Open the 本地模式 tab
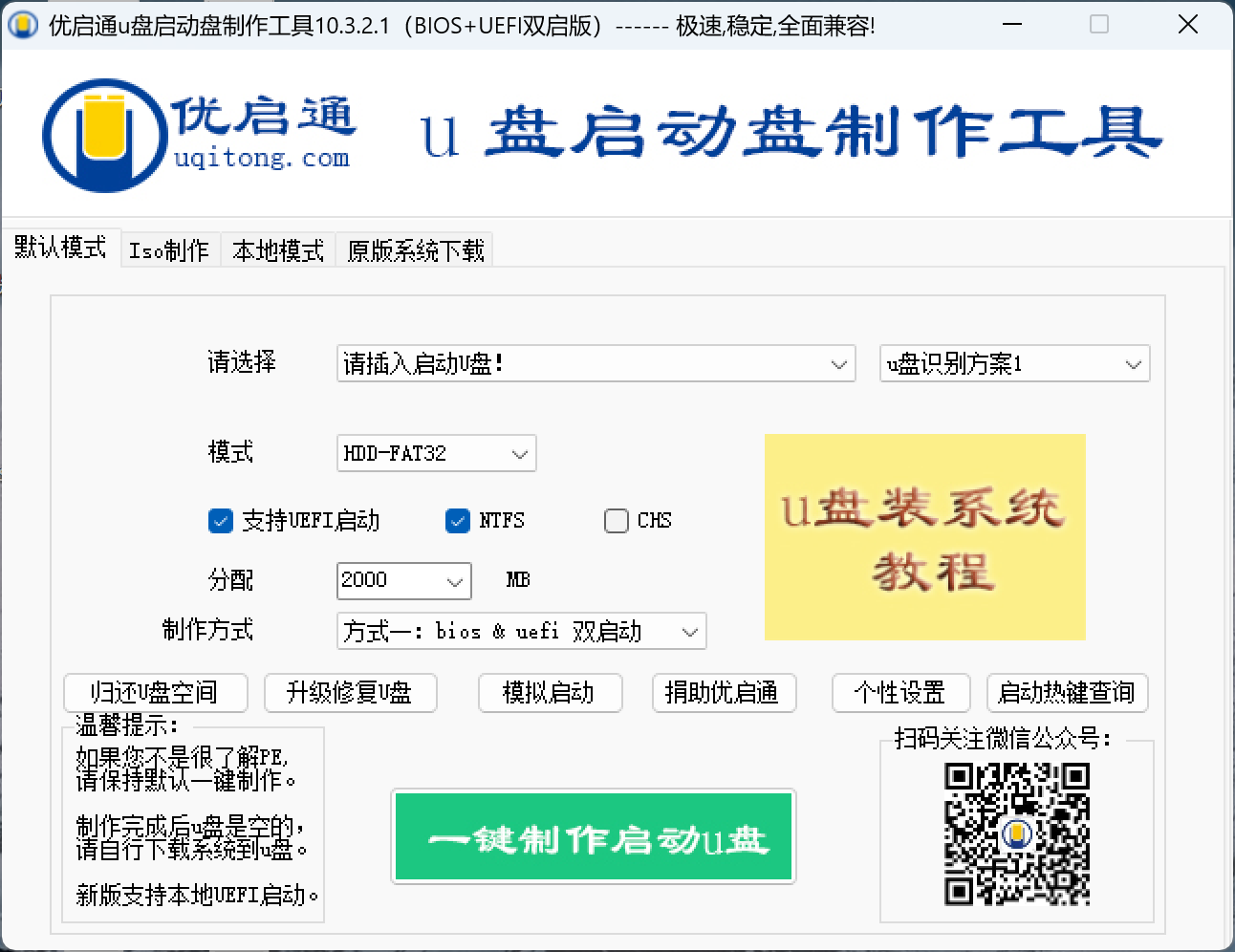The height and width of the screenshot is (952, 1235). [x=277, y=249]
